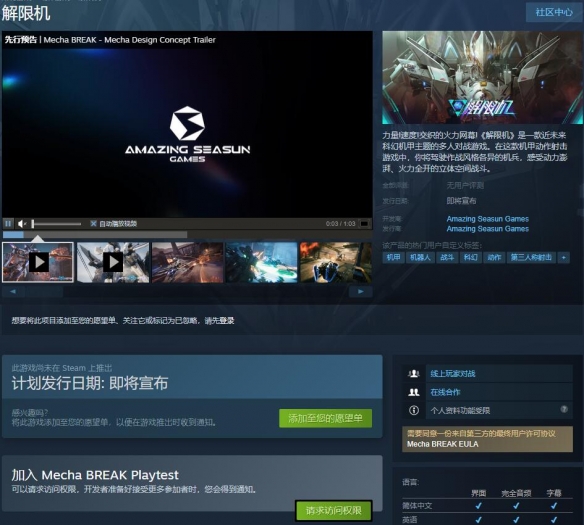This screenshot has height=525, width=584.
Task: Select the 第三人称射击 tag
Action: point(531,257)
